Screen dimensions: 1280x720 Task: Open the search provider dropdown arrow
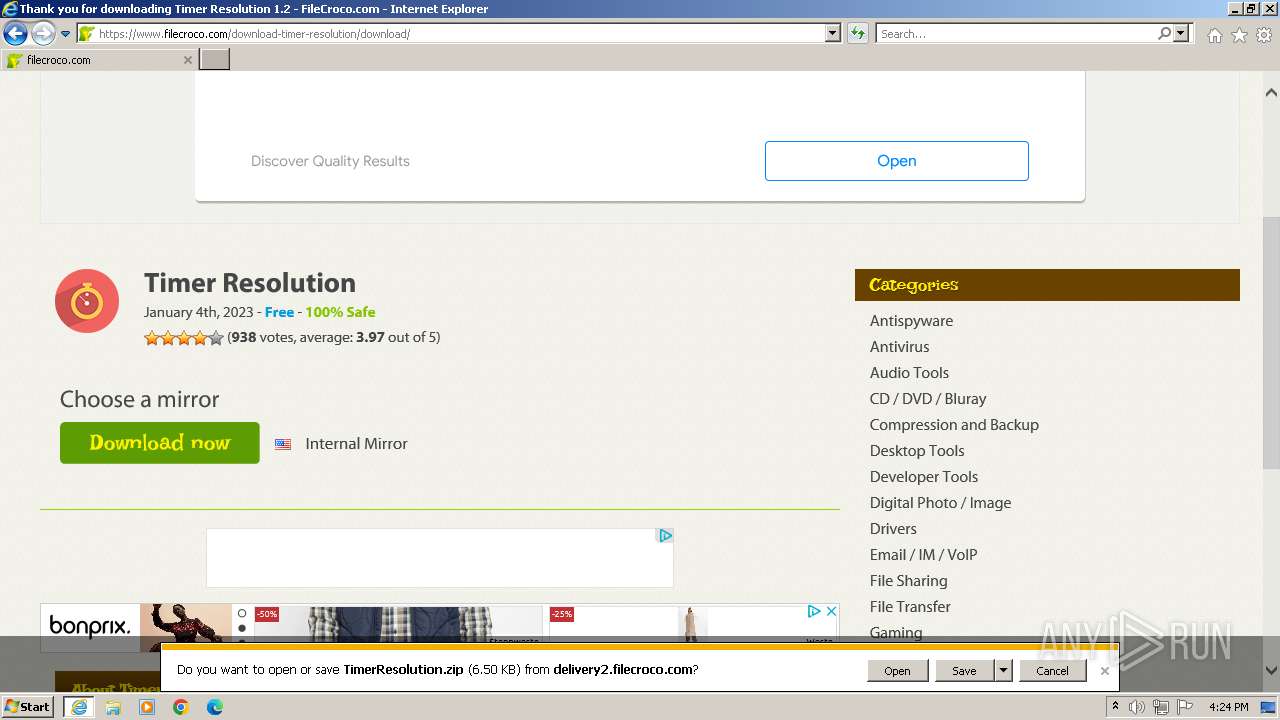click(x=1181, y=34)
